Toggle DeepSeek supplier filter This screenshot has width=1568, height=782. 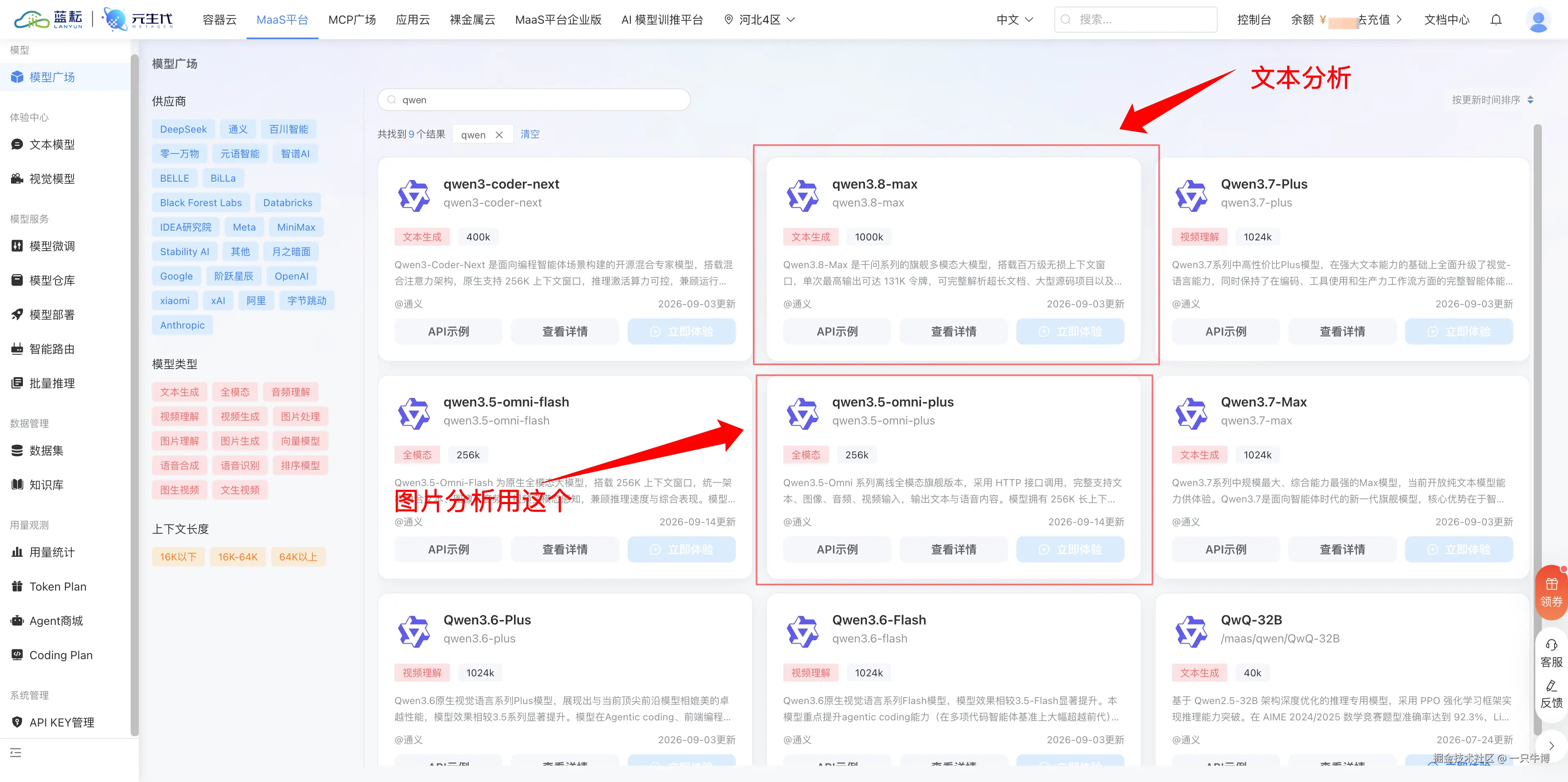183,129
